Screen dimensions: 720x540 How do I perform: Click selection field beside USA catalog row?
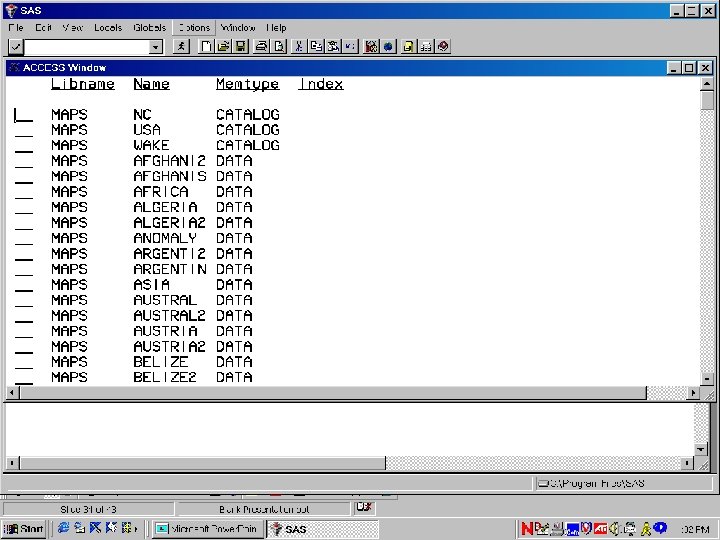pyautogui.click(x=23, y=130)
